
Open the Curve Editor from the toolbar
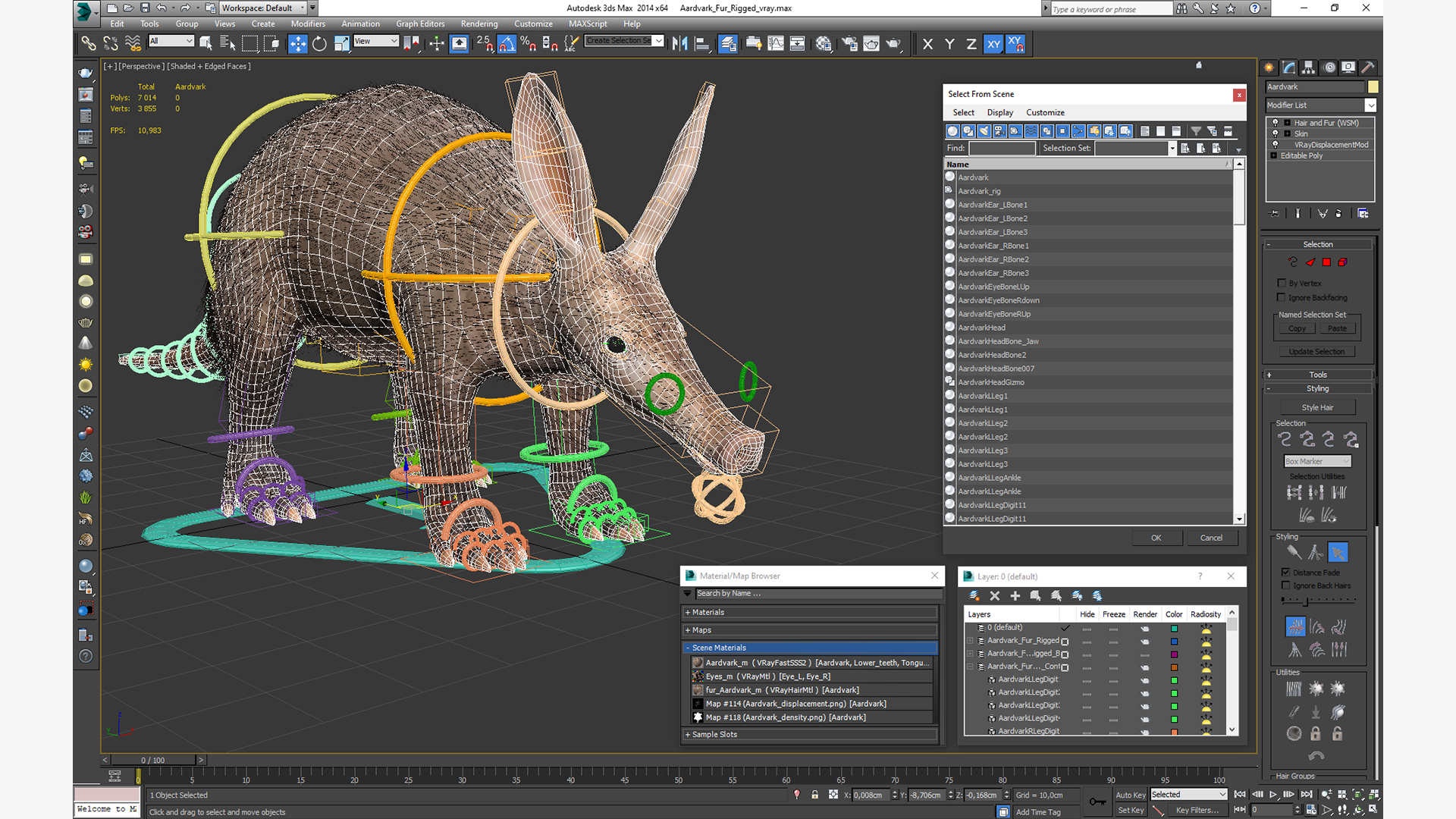point(776,43)
